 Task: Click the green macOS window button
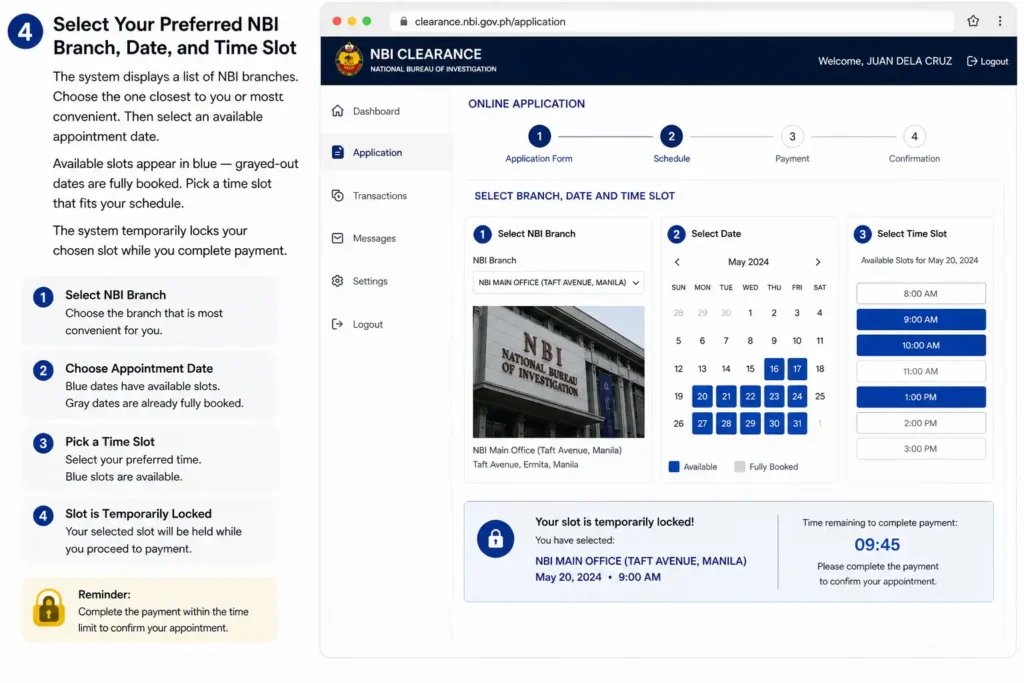367,21
